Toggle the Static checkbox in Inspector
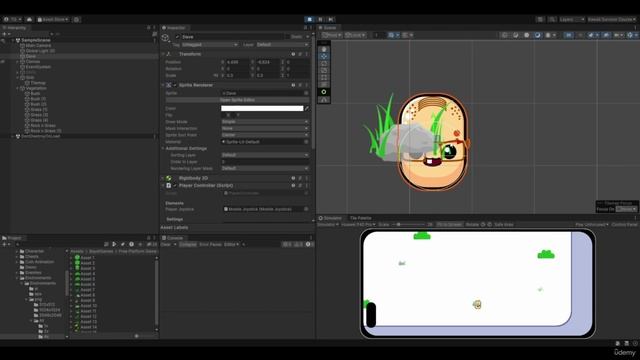This screenshot has height=360, width=640. (288, 37)
